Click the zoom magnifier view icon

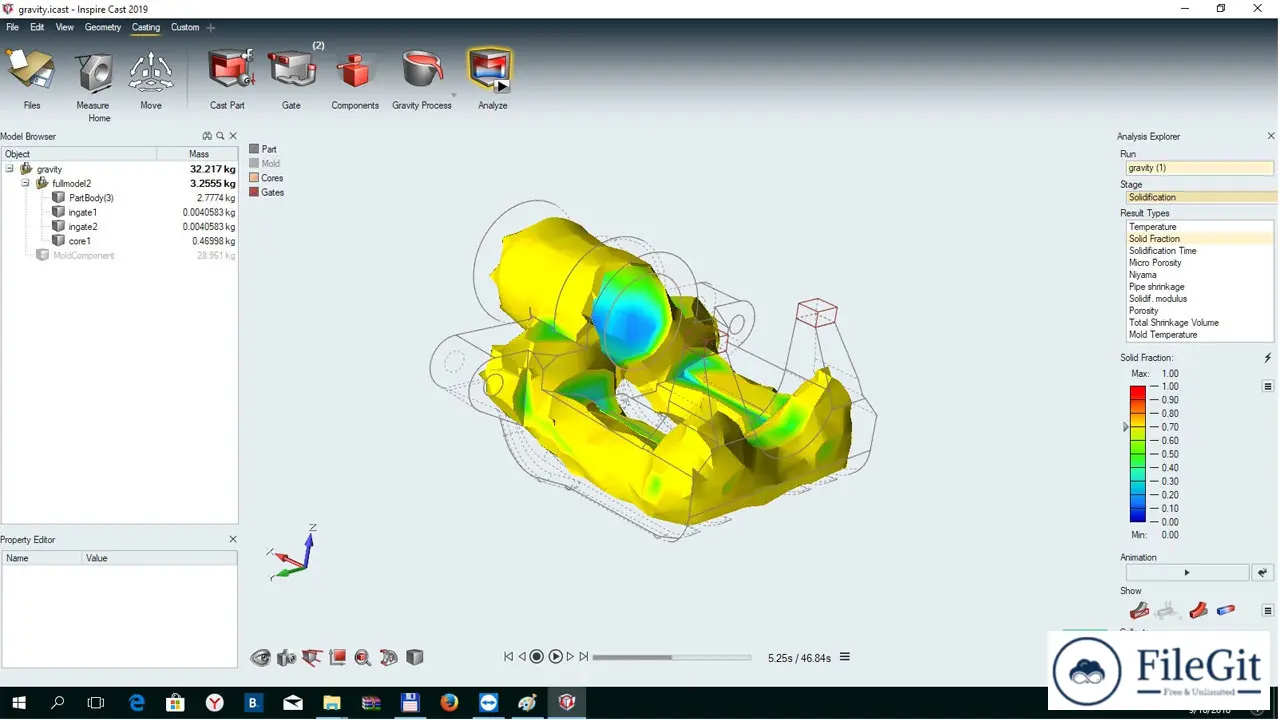[363, 657]
